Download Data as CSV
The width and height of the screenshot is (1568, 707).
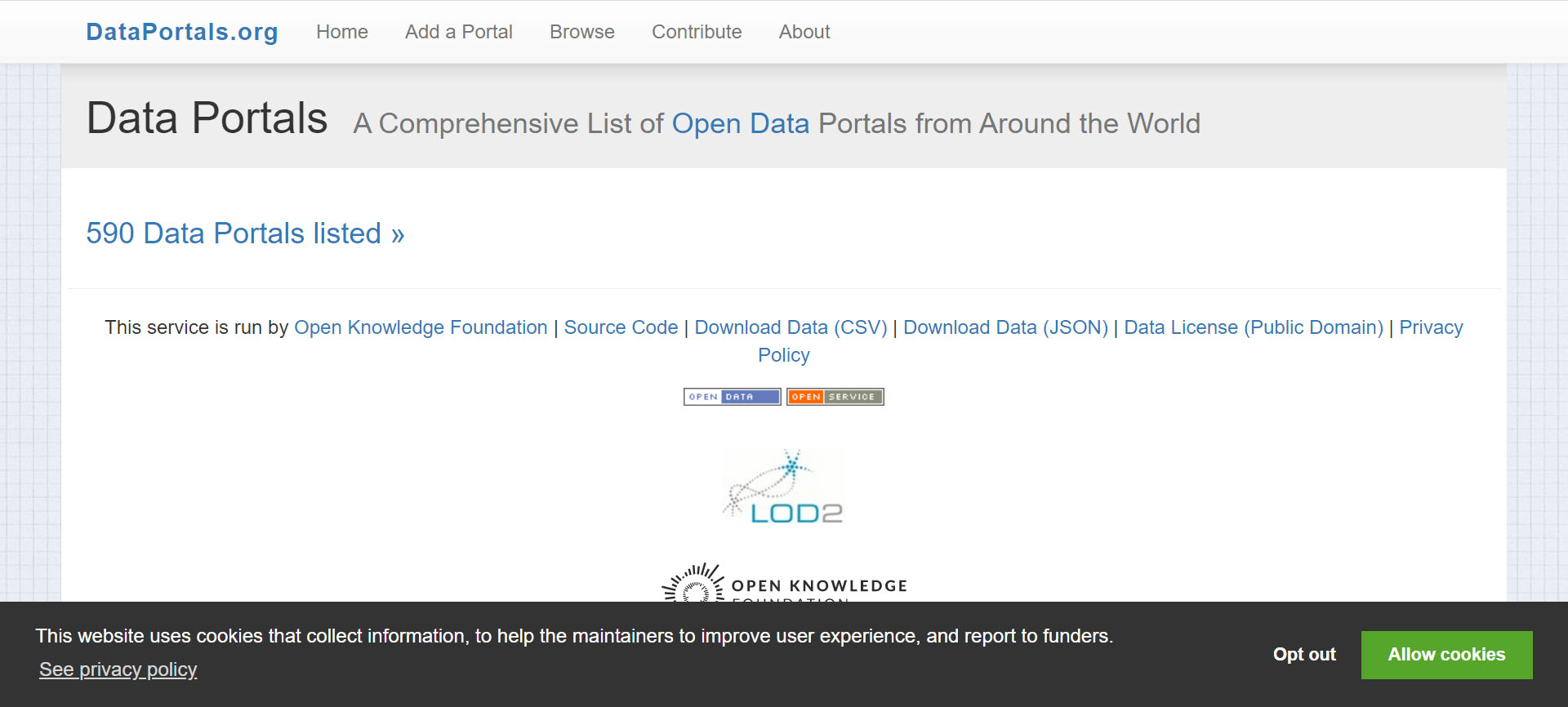(x=790, y=327)
